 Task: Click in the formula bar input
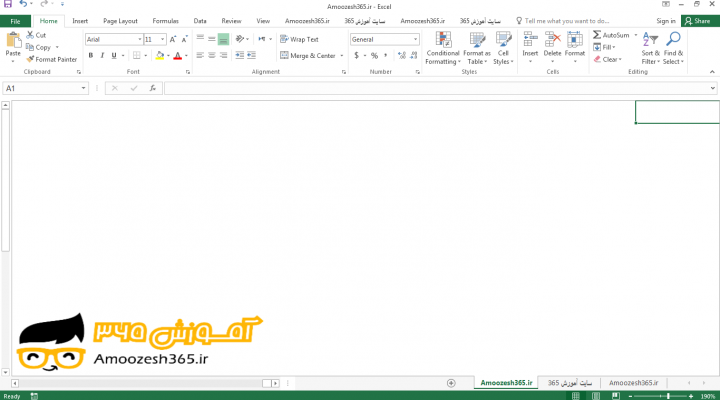(x=436, y=88)
